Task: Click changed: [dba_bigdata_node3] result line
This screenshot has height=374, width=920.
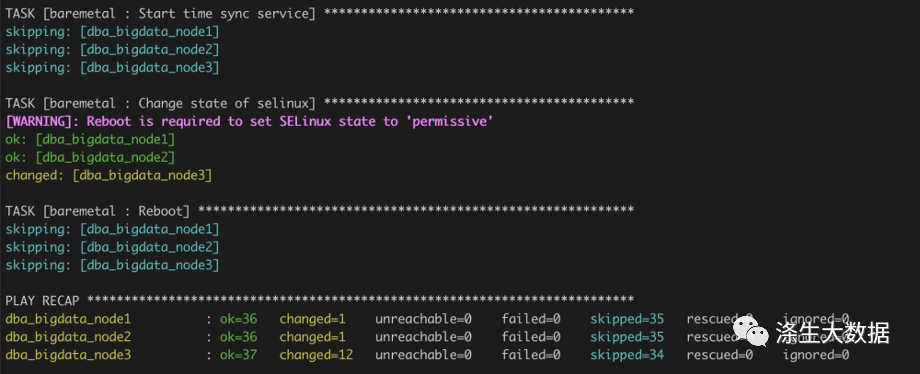Action: [109, 176]
